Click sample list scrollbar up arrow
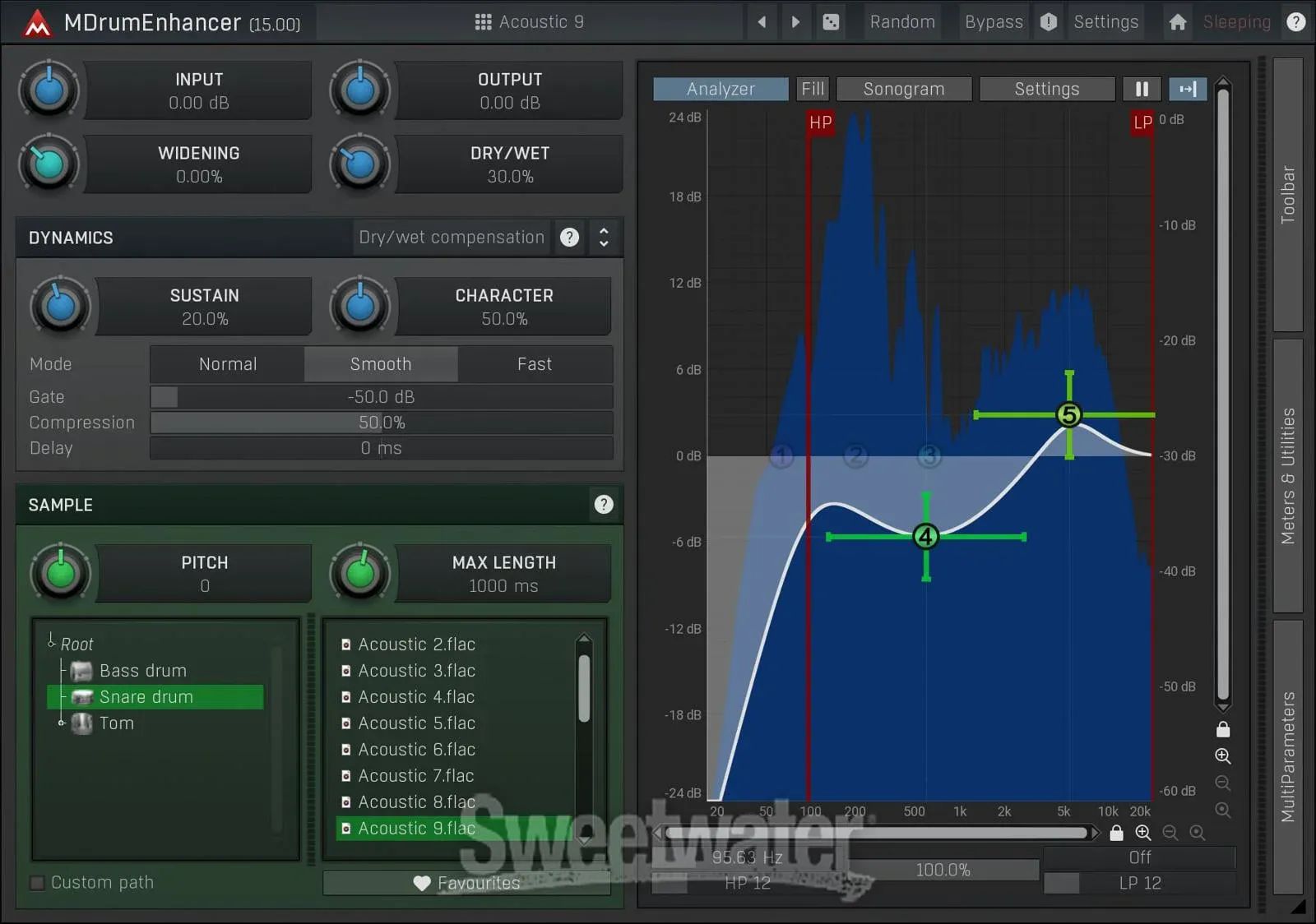 (x=584, y=640)
